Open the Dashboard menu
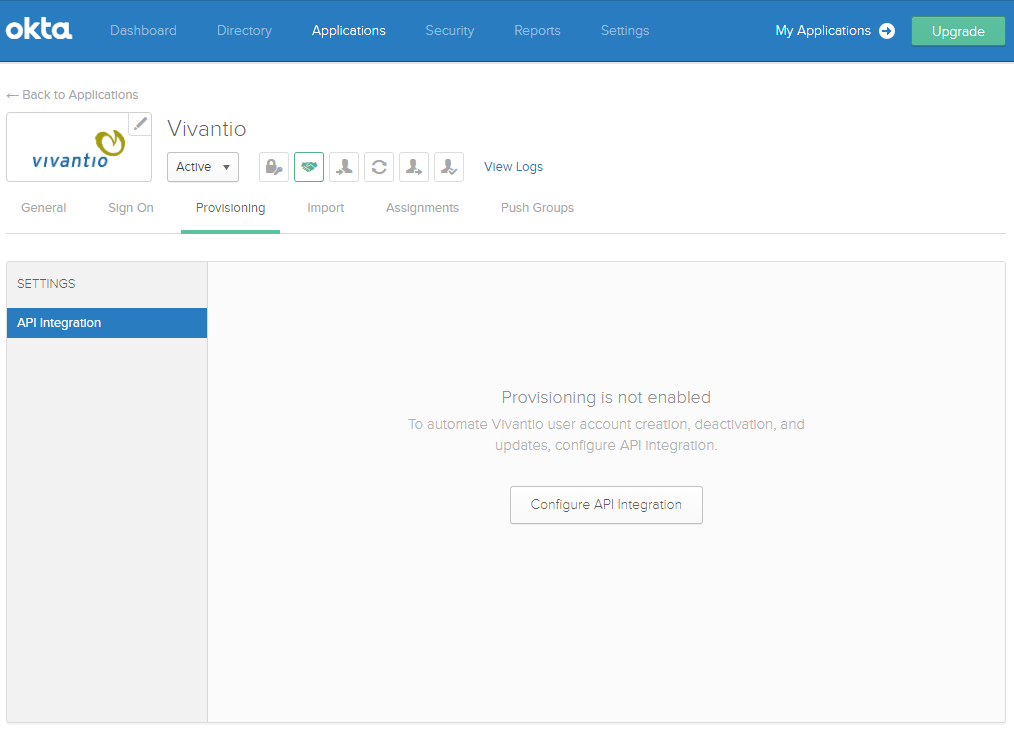This screenshot has width=1014, height=733. pyautogui.click(x=143, y=30)
